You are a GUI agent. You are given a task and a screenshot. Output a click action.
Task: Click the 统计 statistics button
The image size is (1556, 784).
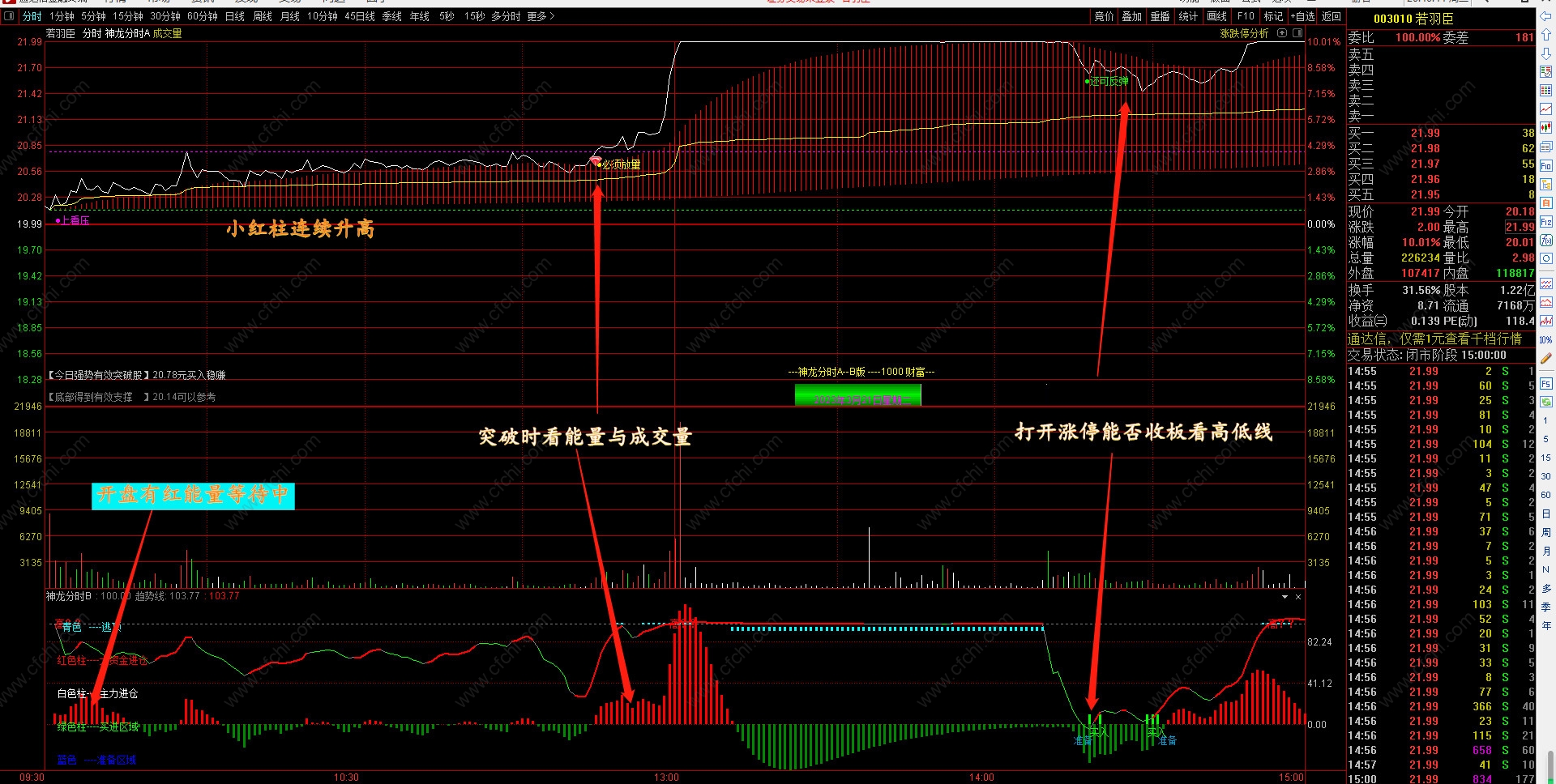coord(1189,16)
